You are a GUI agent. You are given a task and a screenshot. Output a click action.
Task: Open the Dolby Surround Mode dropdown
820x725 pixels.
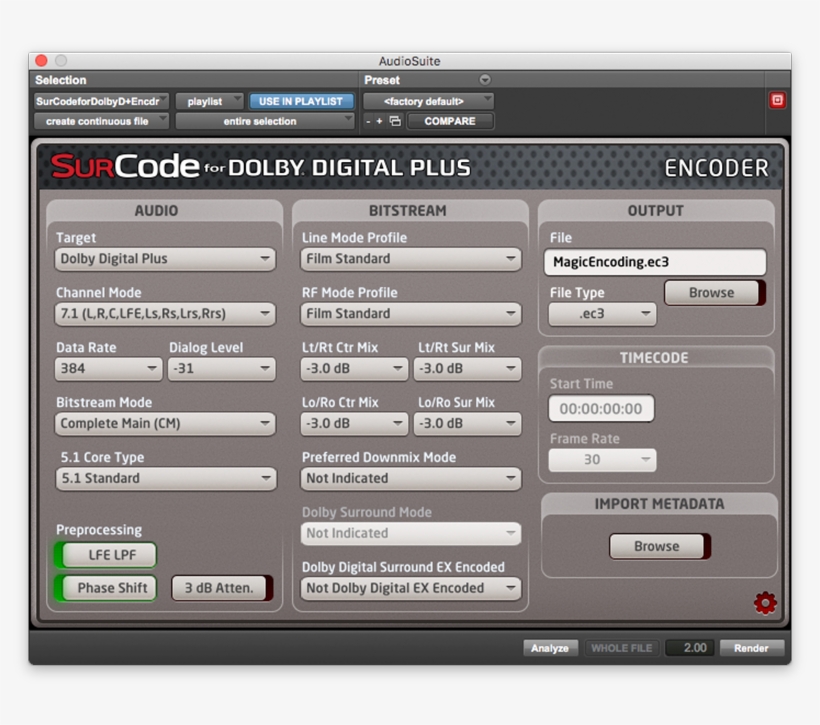[411, 534]
